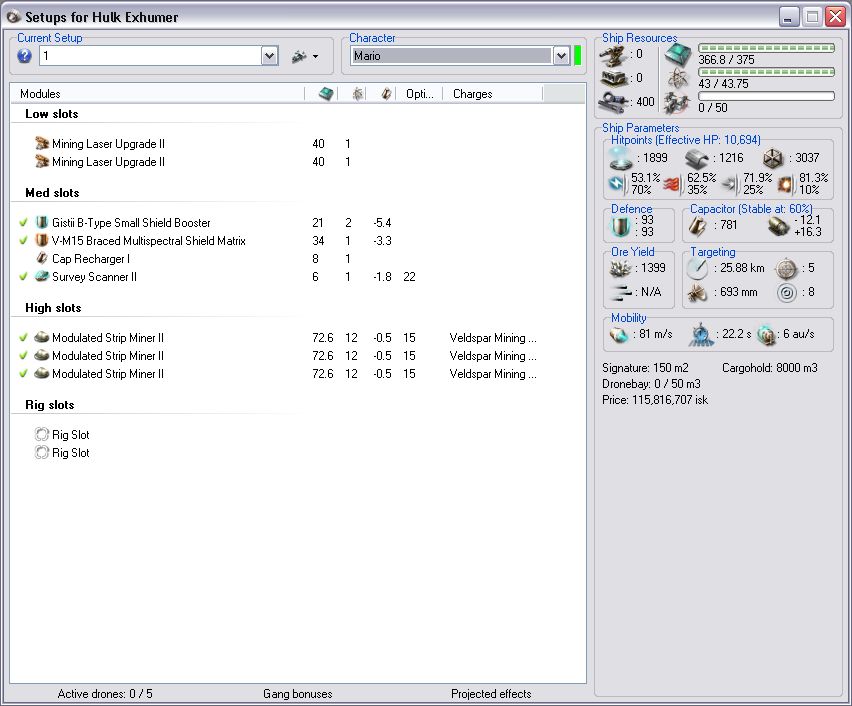Click the warp speed 6 au/s icon
The width and height of the screenshot is (852, 706).
click(766, 335)
